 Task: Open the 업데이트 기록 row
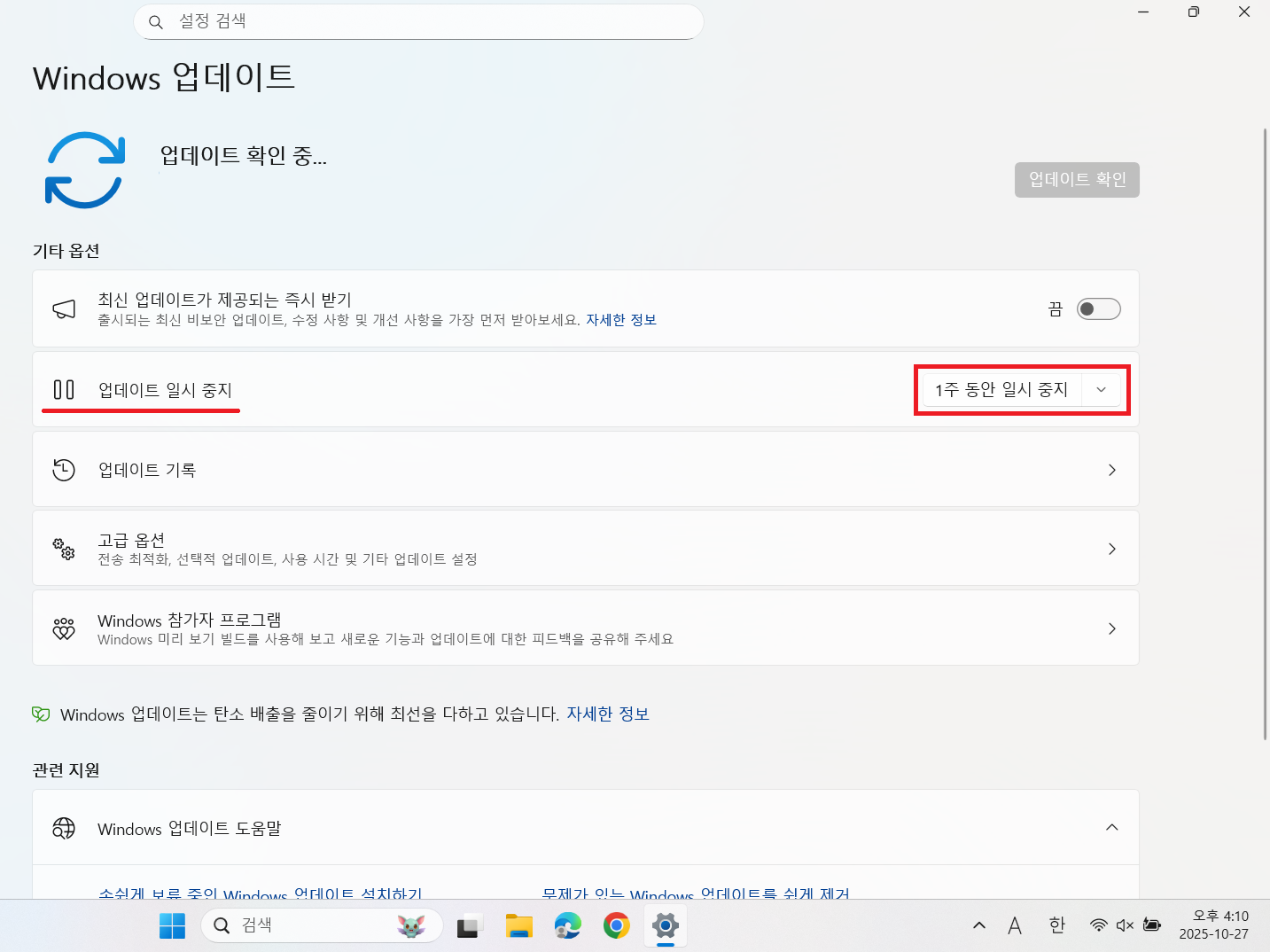point(586,470)
